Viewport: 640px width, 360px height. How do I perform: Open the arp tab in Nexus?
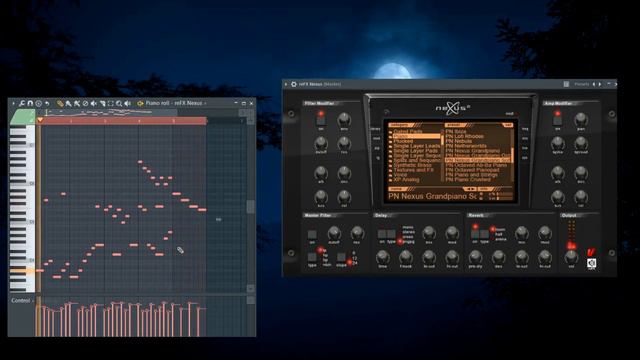[x=377, y=148]
